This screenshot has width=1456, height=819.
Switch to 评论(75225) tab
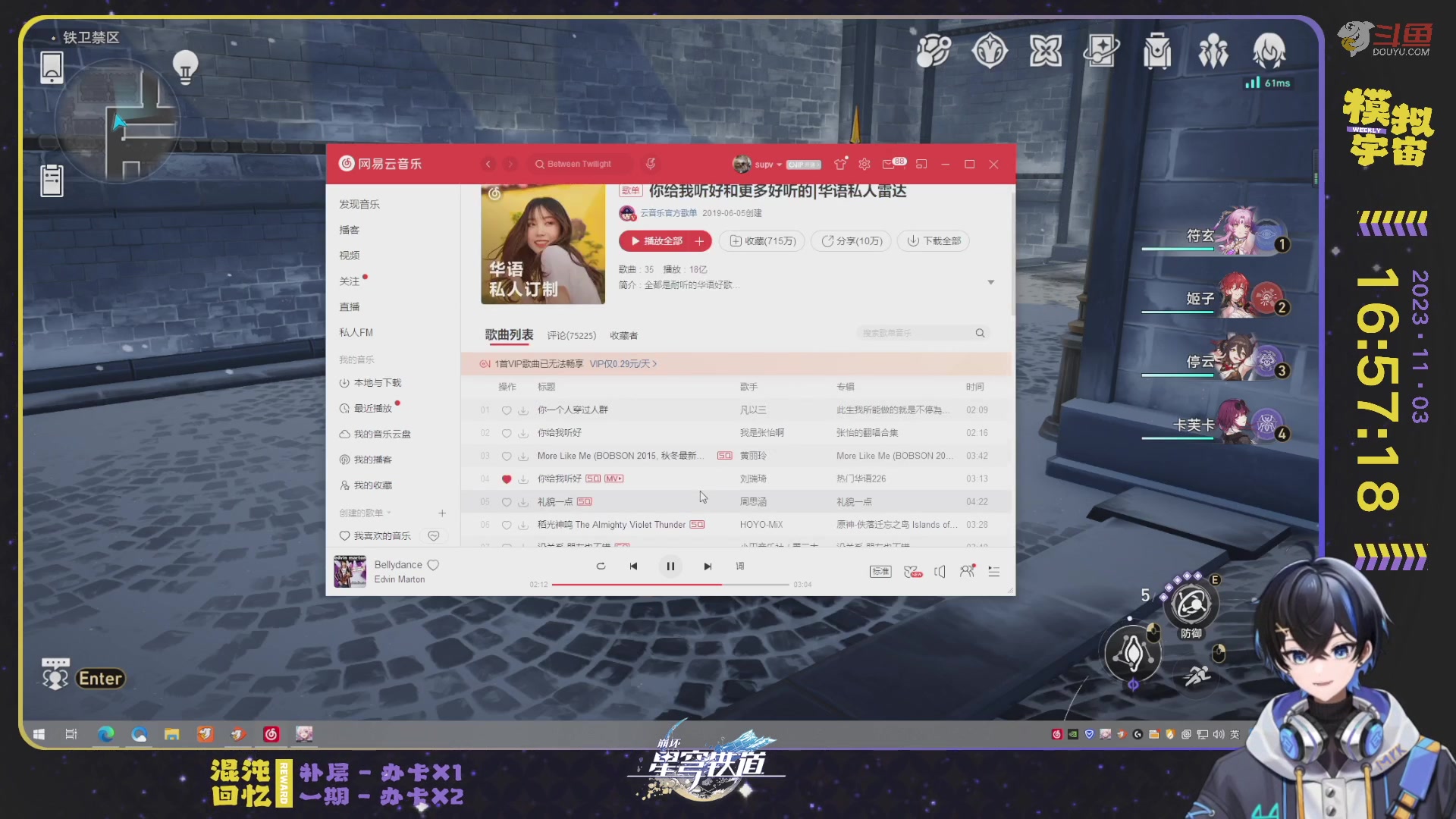coord(572,335)
